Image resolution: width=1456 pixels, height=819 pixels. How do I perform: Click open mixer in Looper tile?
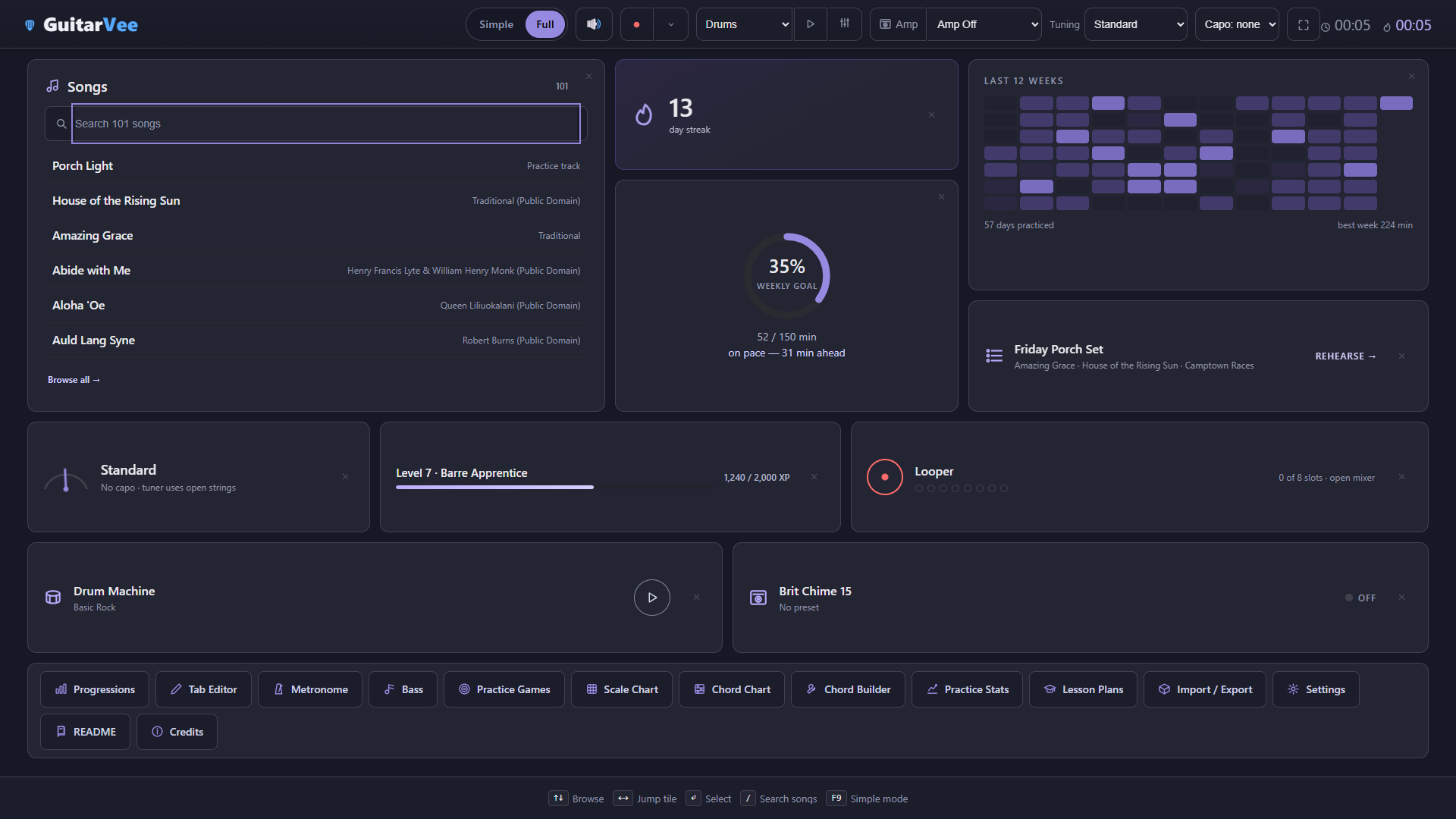1352,478
